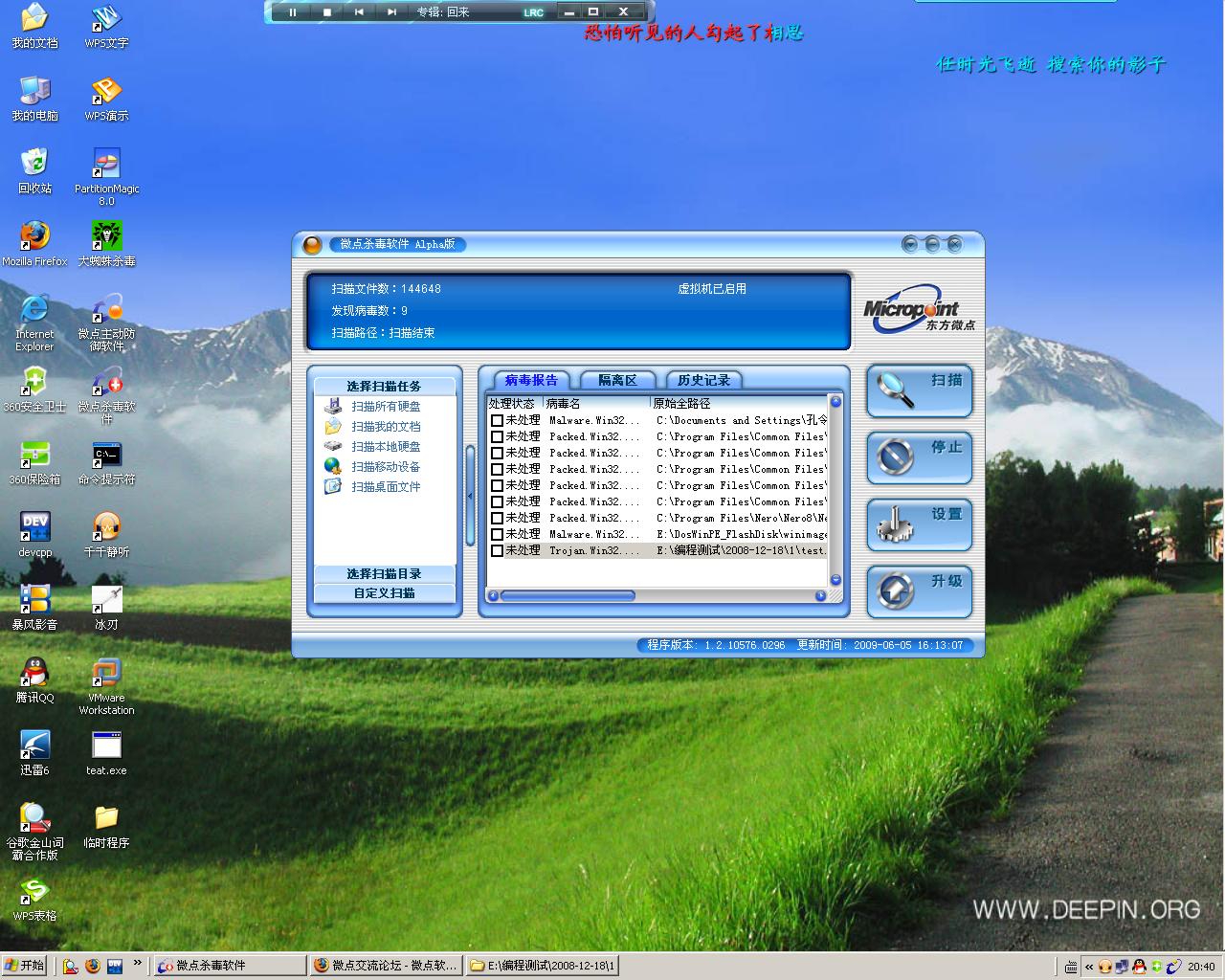The height and width of the screenshot is (980, 1225).
Task: Open 腾讯QQ desktop icon
Action: click(x=34, y=681)
